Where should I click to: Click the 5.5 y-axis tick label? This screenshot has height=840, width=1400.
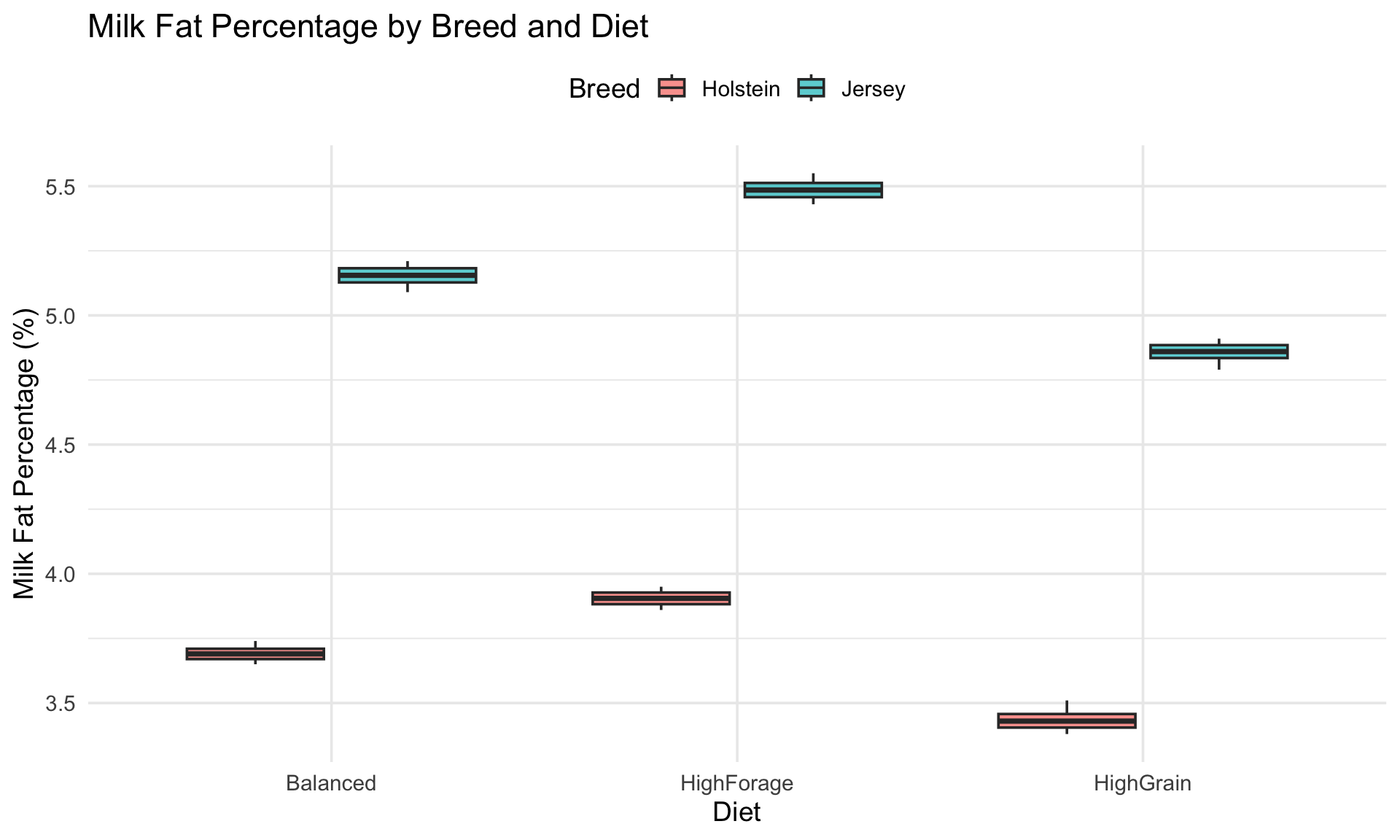coord(61,187)
